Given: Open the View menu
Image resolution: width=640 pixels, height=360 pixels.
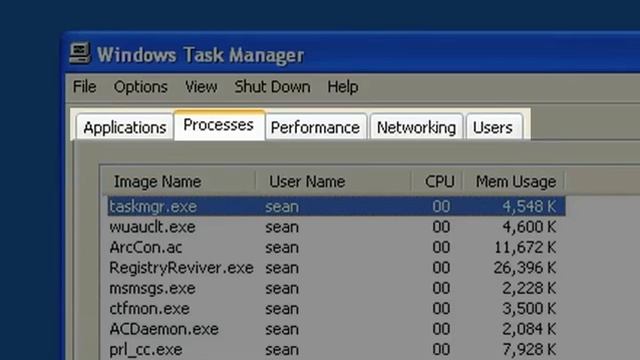Looking at the screenshot, I should (x=201, y=87).
